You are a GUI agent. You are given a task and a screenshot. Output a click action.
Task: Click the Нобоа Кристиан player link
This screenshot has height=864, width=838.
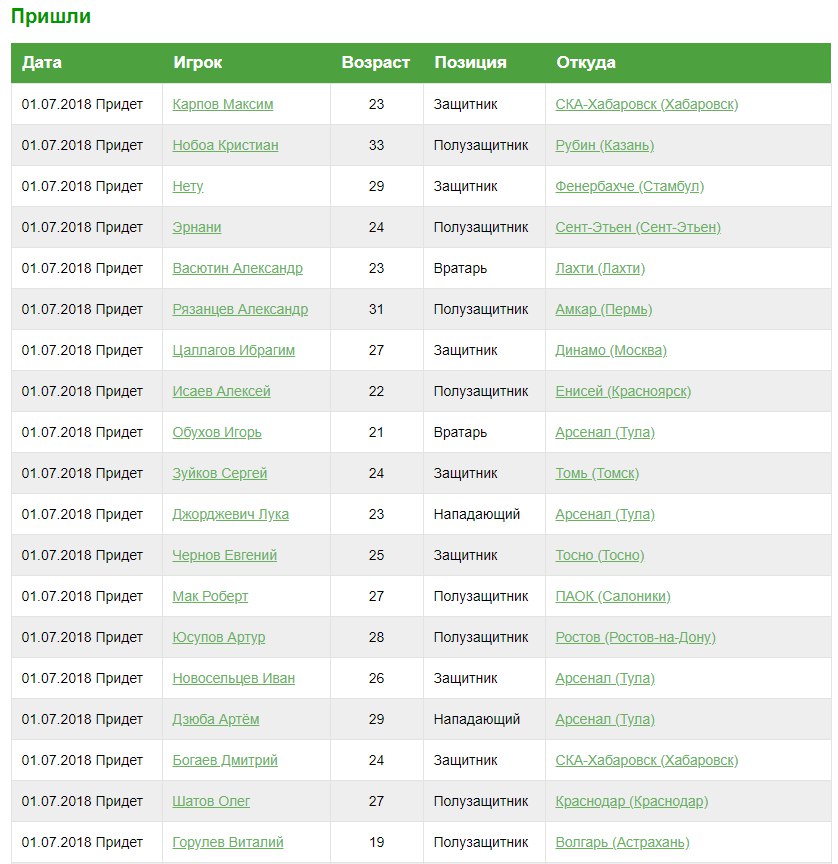(225, 145)
